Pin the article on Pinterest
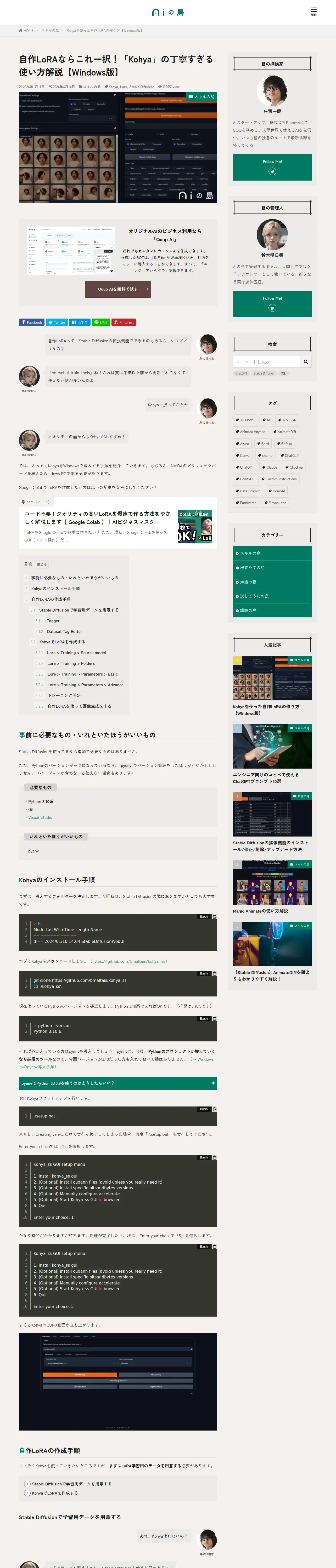Viewport: 336px width, 1568px height. pos(124,322)
